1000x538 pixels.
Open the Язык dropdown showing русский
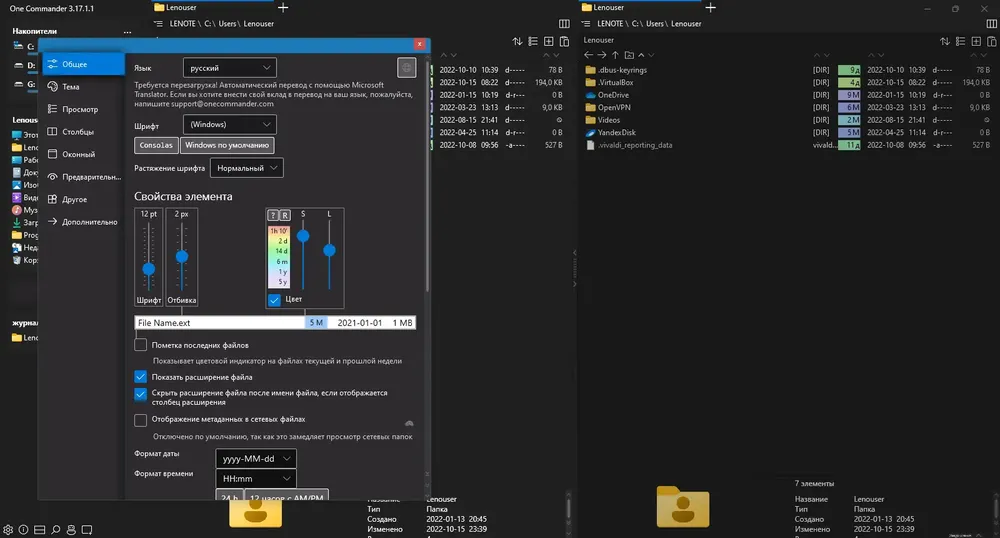[230, 68]
